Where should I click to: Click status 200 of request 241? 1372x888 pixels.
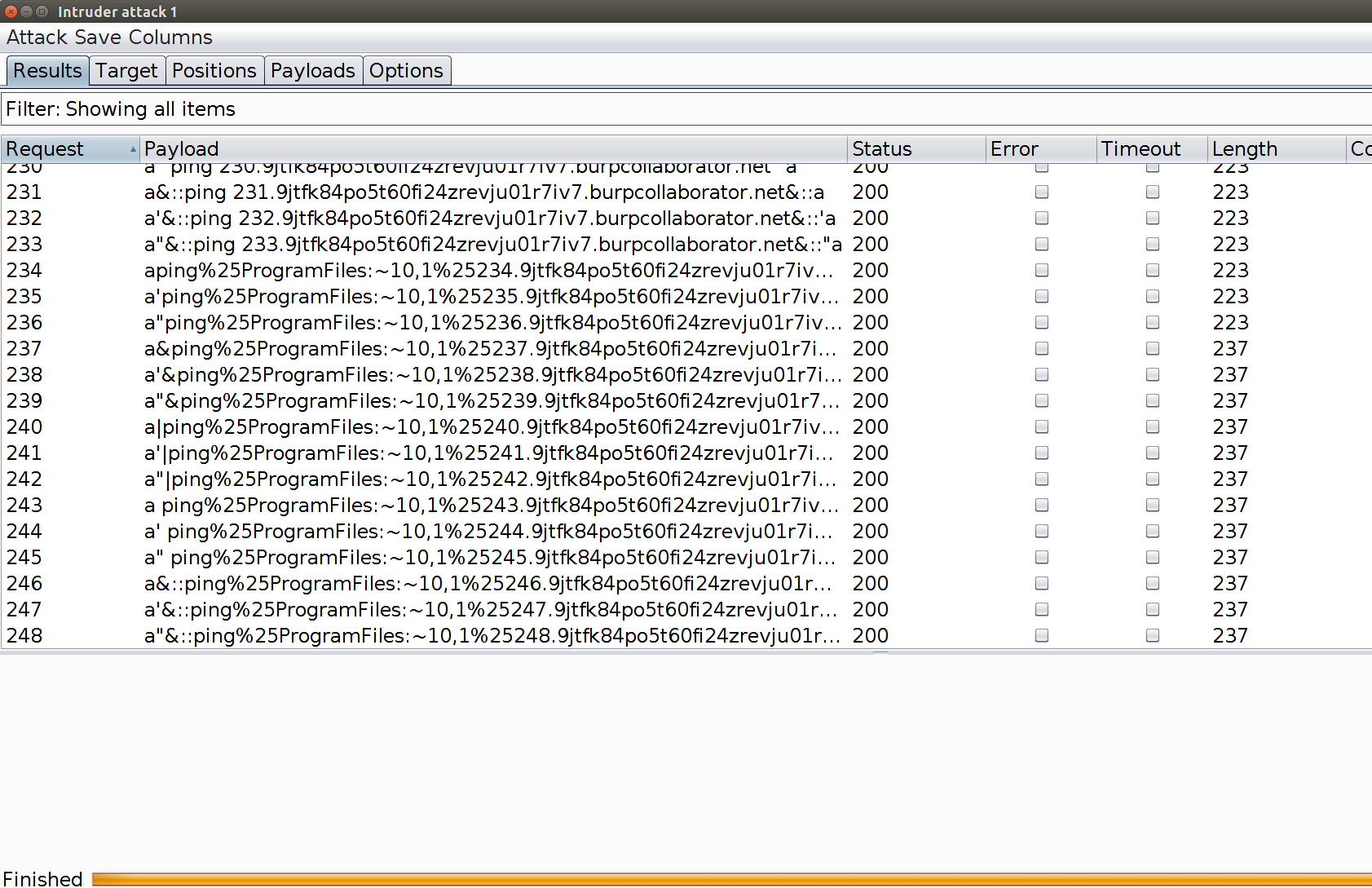coord(871,453)
